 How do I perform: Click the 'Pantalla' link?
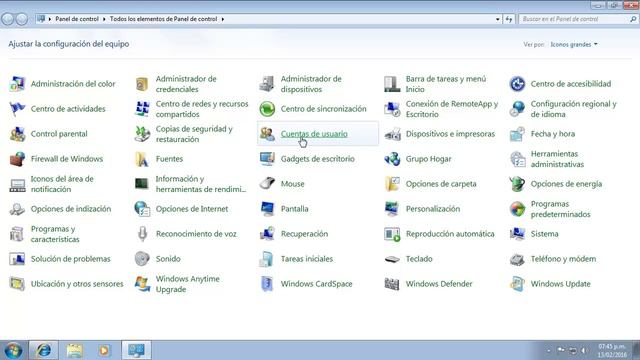294,209
